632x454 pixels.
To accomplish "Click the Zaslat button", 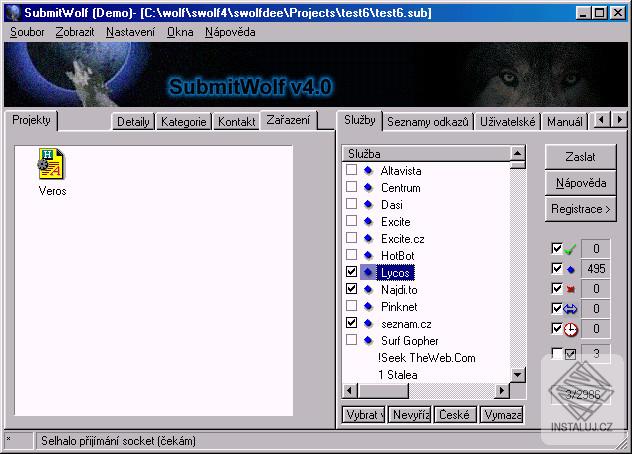I will click(580, 157).
